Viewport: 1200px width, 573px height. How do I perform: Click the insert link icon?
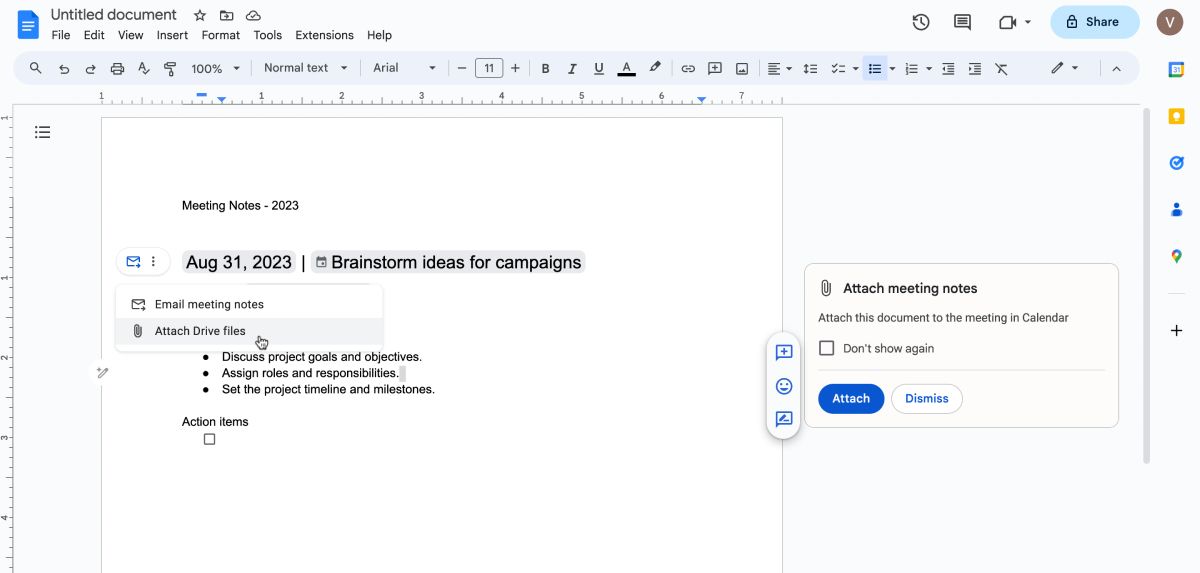pos(688,68)
